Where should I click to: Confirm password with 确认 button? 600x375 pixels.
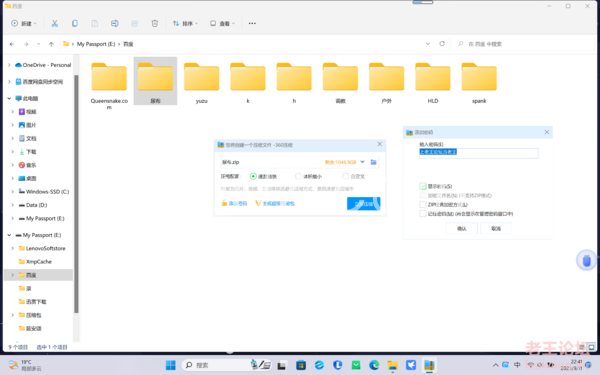click(x=462, y=229)
